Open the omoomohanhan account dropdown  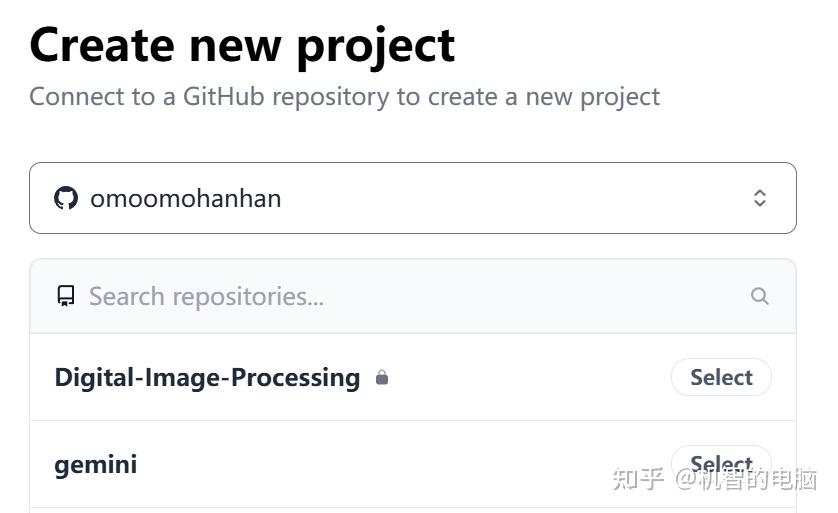[x=412, y=198]
